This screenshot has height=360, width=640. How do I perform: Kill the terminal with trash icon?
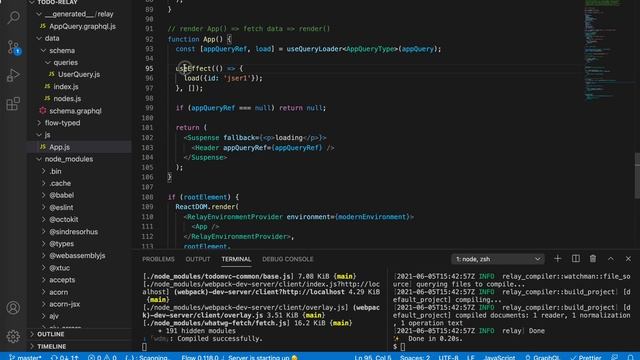point(593,259)
